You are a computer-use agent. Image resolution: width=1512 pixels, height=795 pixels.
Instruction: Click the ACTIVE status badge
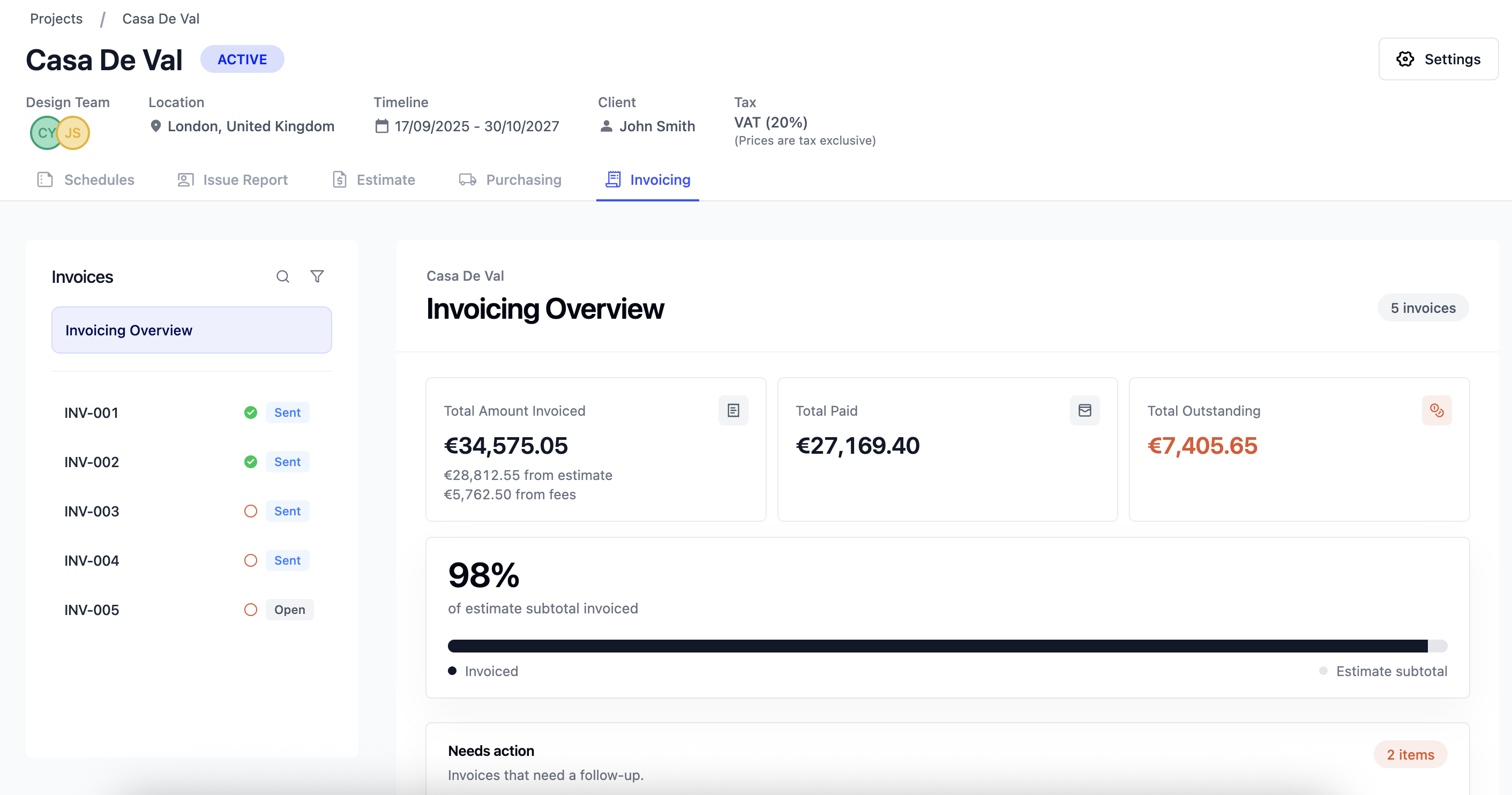(242, 59)
